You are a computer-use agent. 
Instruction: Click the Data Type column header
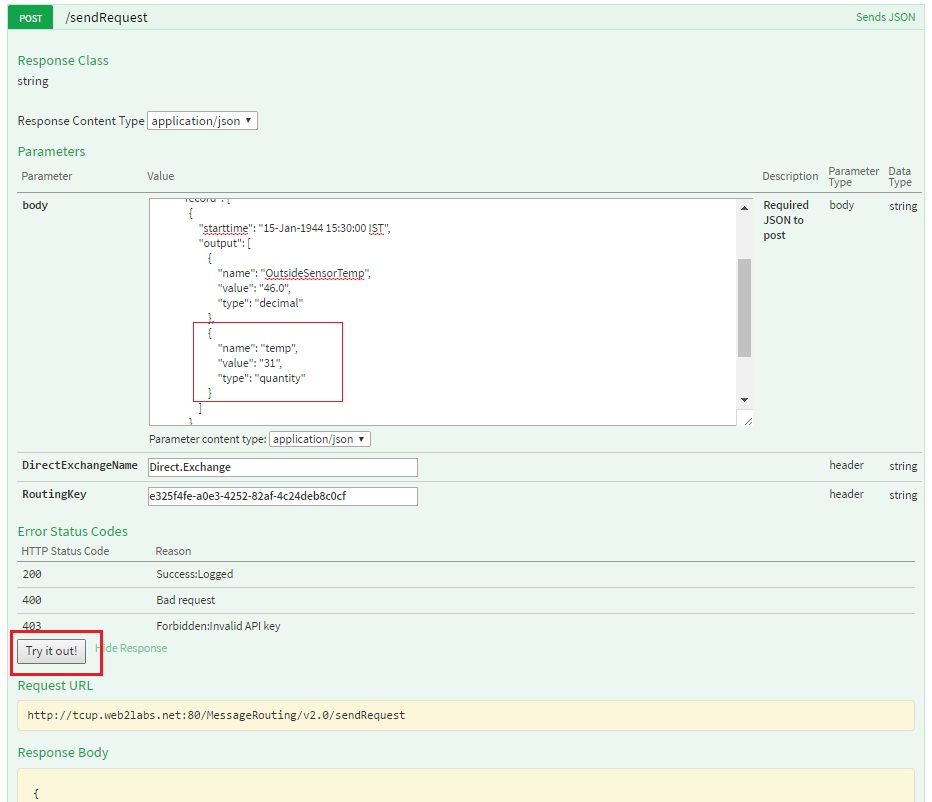[x=900, y=177]
